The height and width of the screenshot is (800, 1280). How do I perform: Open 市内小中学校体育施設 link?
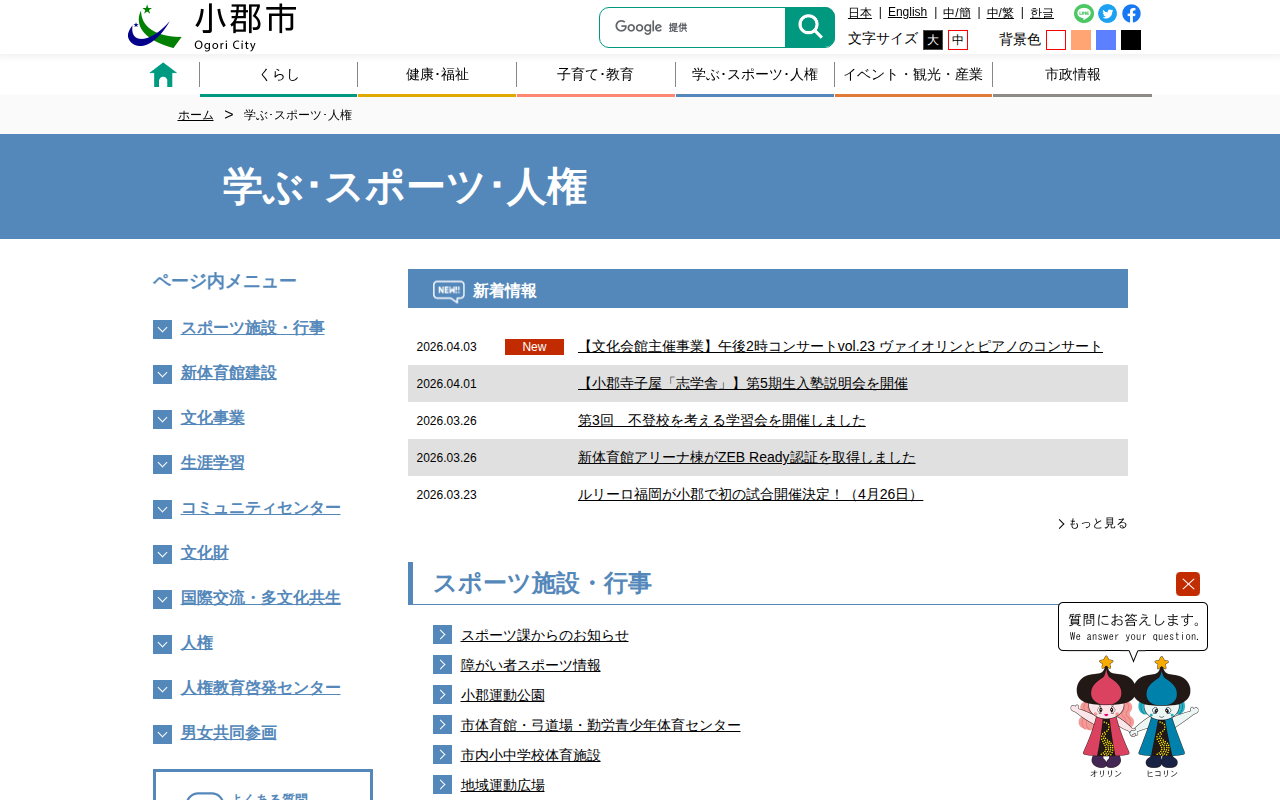pyautogui.click(x=531, y=755)
